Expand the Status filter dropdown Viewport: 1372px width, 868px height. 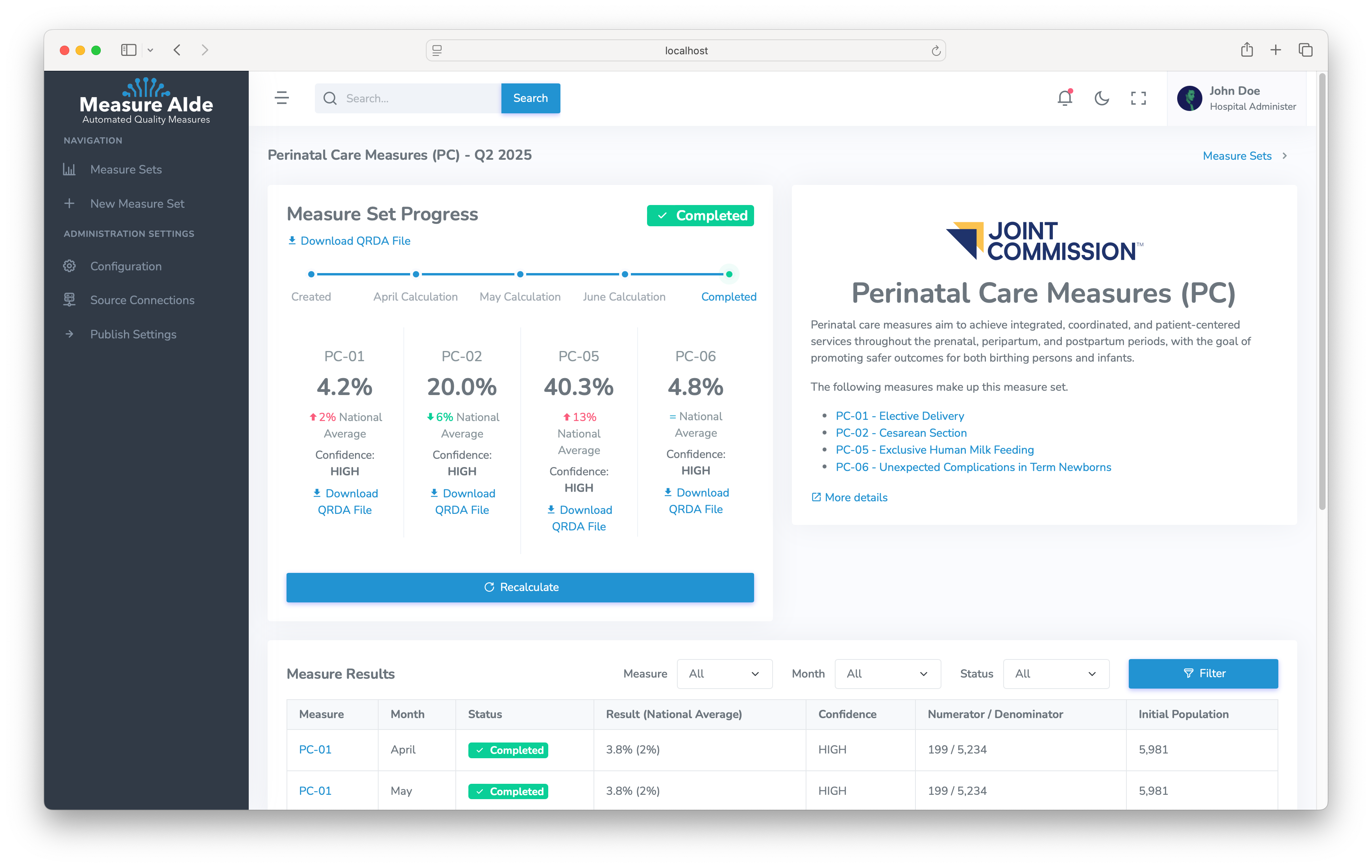click(1055, 673)
